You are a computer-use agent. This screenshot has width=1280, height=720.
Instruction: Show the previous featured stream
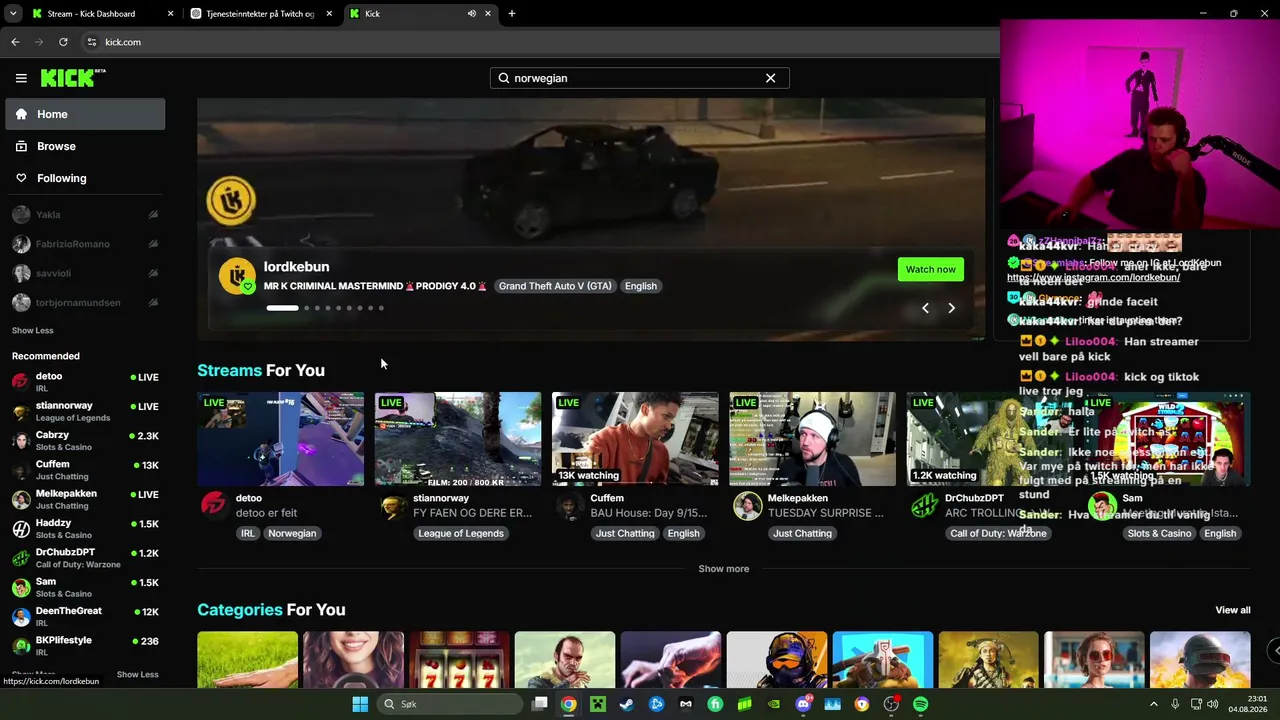click(x=925, y=308)
